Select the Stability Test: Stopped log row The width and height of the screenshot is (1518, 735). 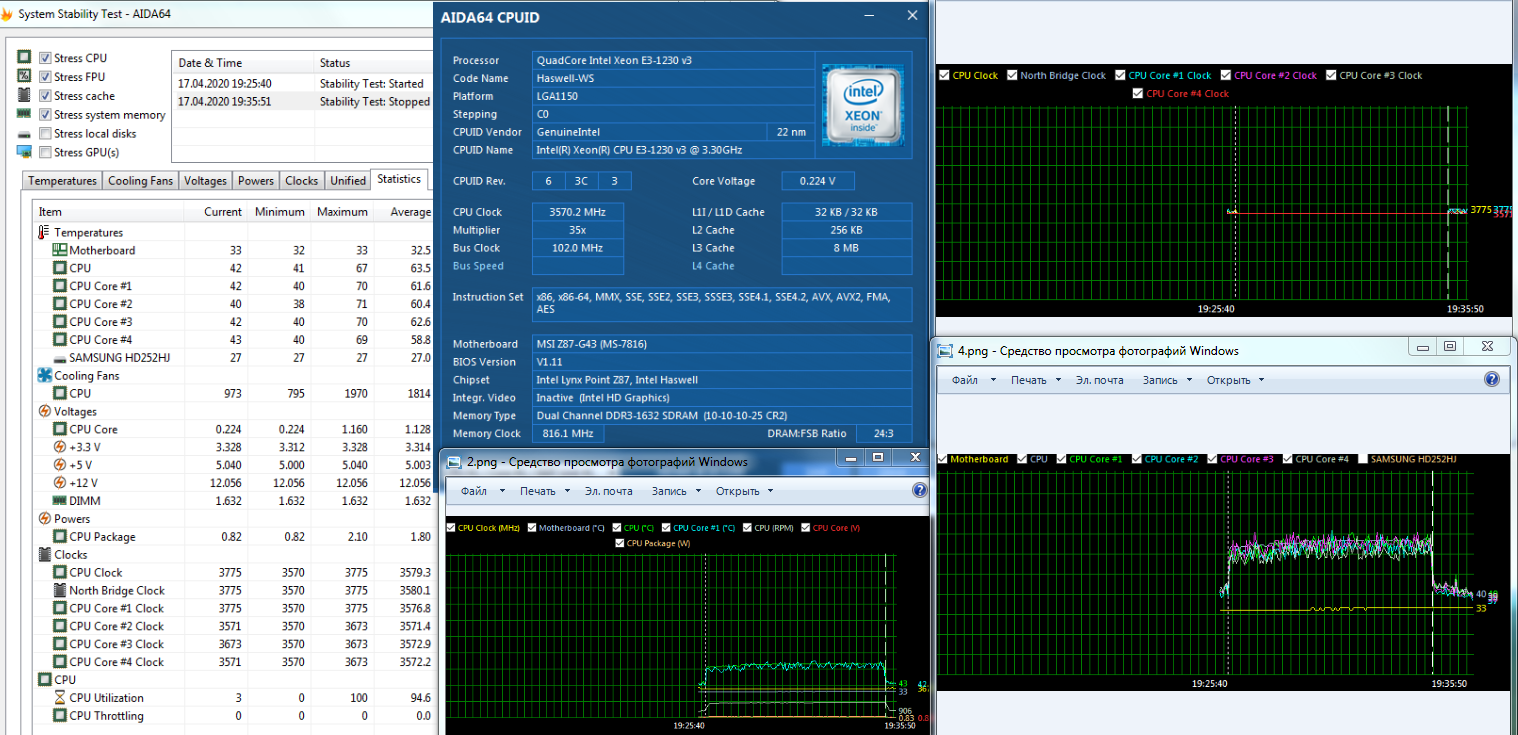pos(302,101)
